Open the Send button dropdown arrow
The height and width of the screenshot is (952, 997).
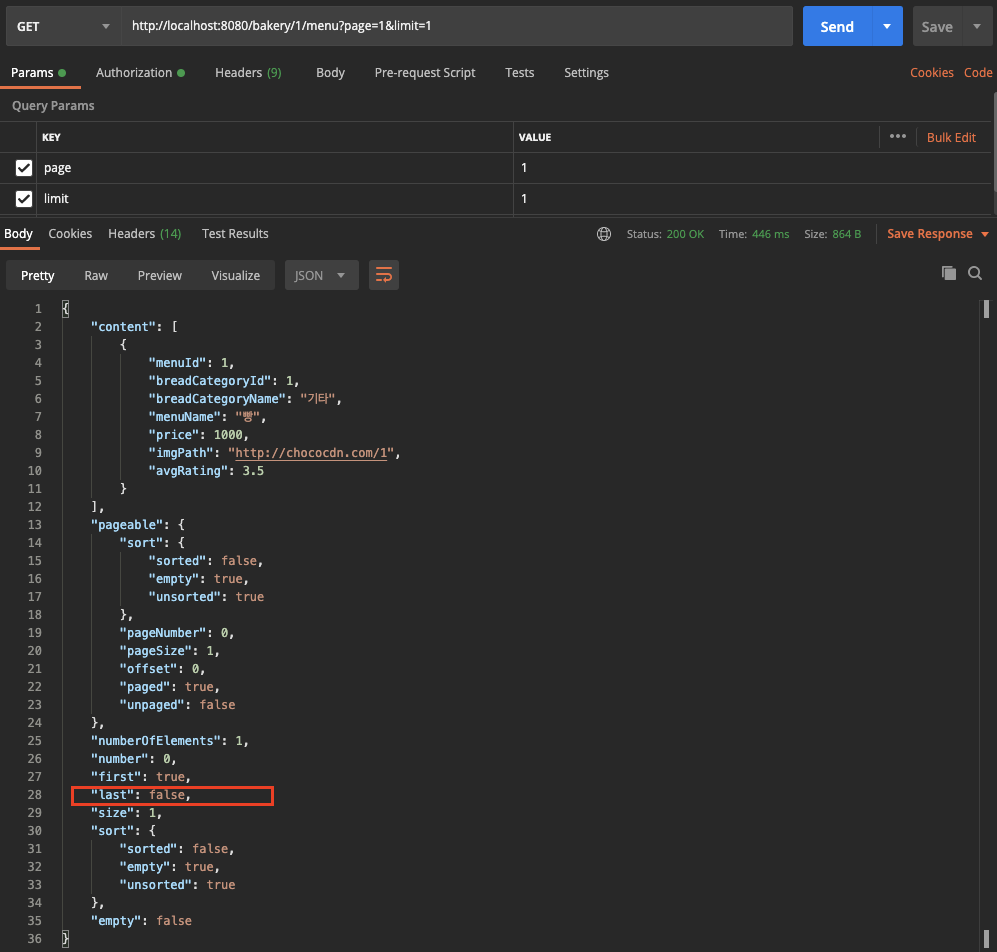pyautogui.click(x=887, y=26)
